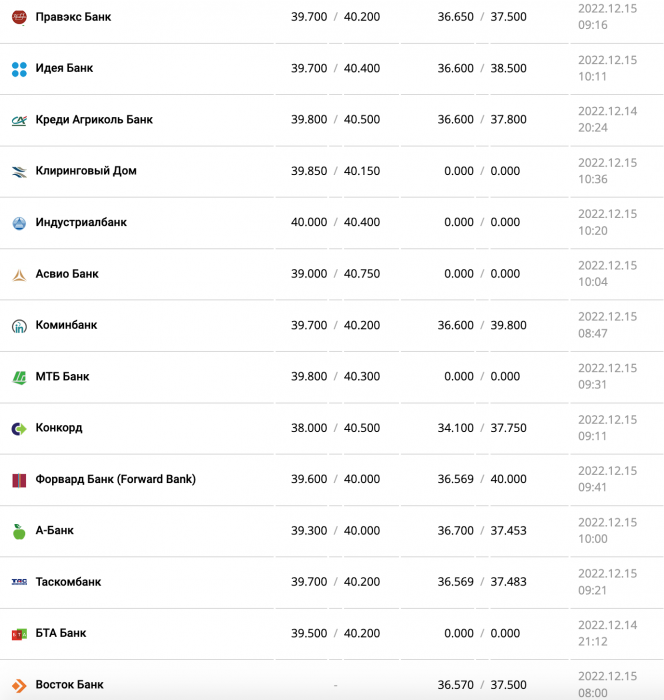This screenshot has height=700, width=664.
Task: Click the Конкорд arrow logo icon
Action: 19,429
